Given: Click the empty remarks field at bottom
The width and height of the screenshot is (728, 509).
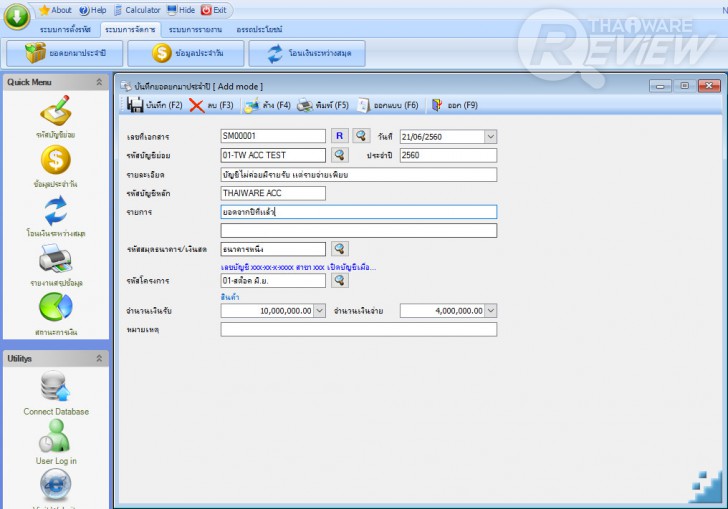Looking at the screenshot, I should click(x=358, y=329).
